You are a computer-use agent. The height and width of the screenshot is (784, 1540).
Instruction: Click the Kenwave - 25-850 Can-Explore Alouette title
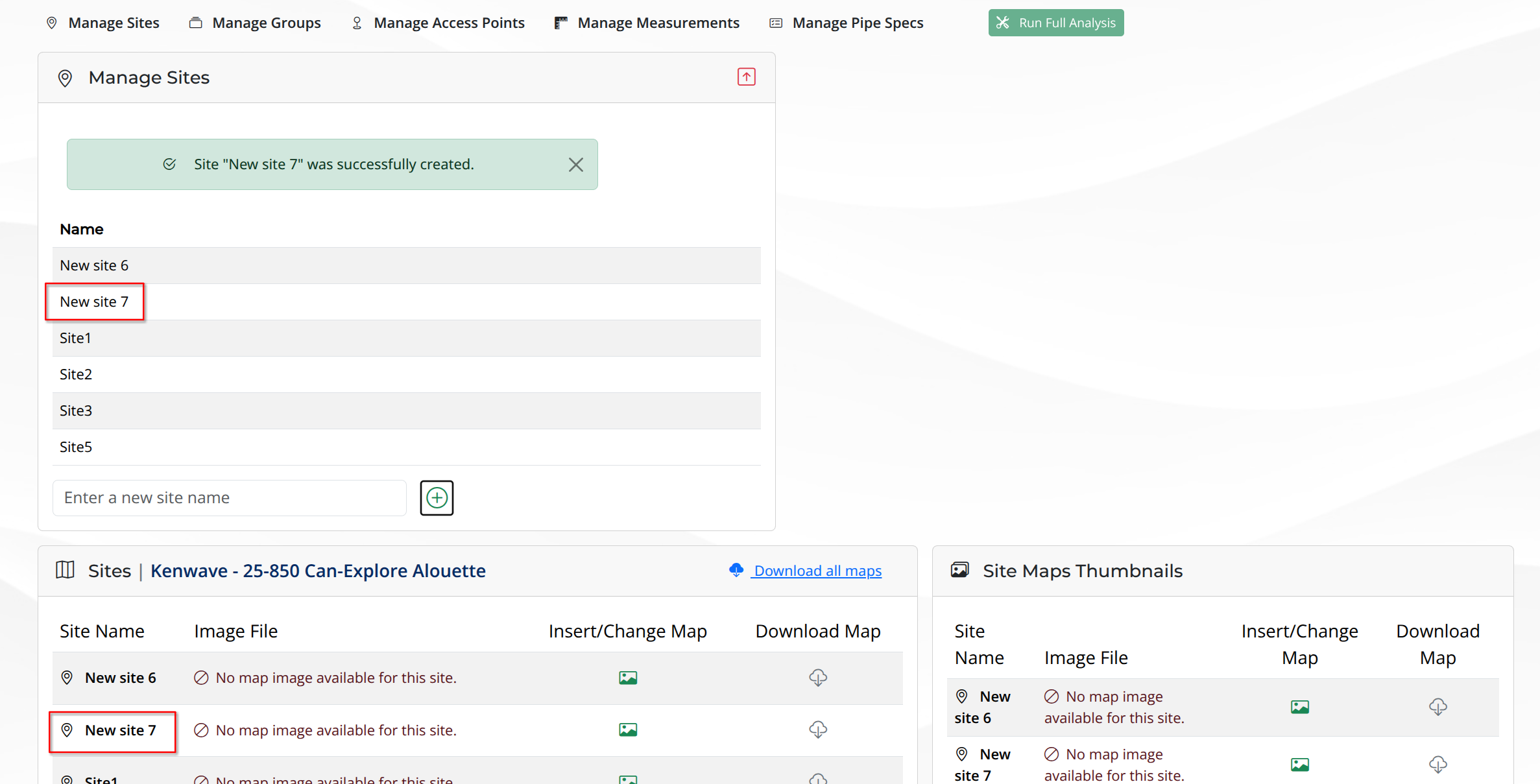318,571
